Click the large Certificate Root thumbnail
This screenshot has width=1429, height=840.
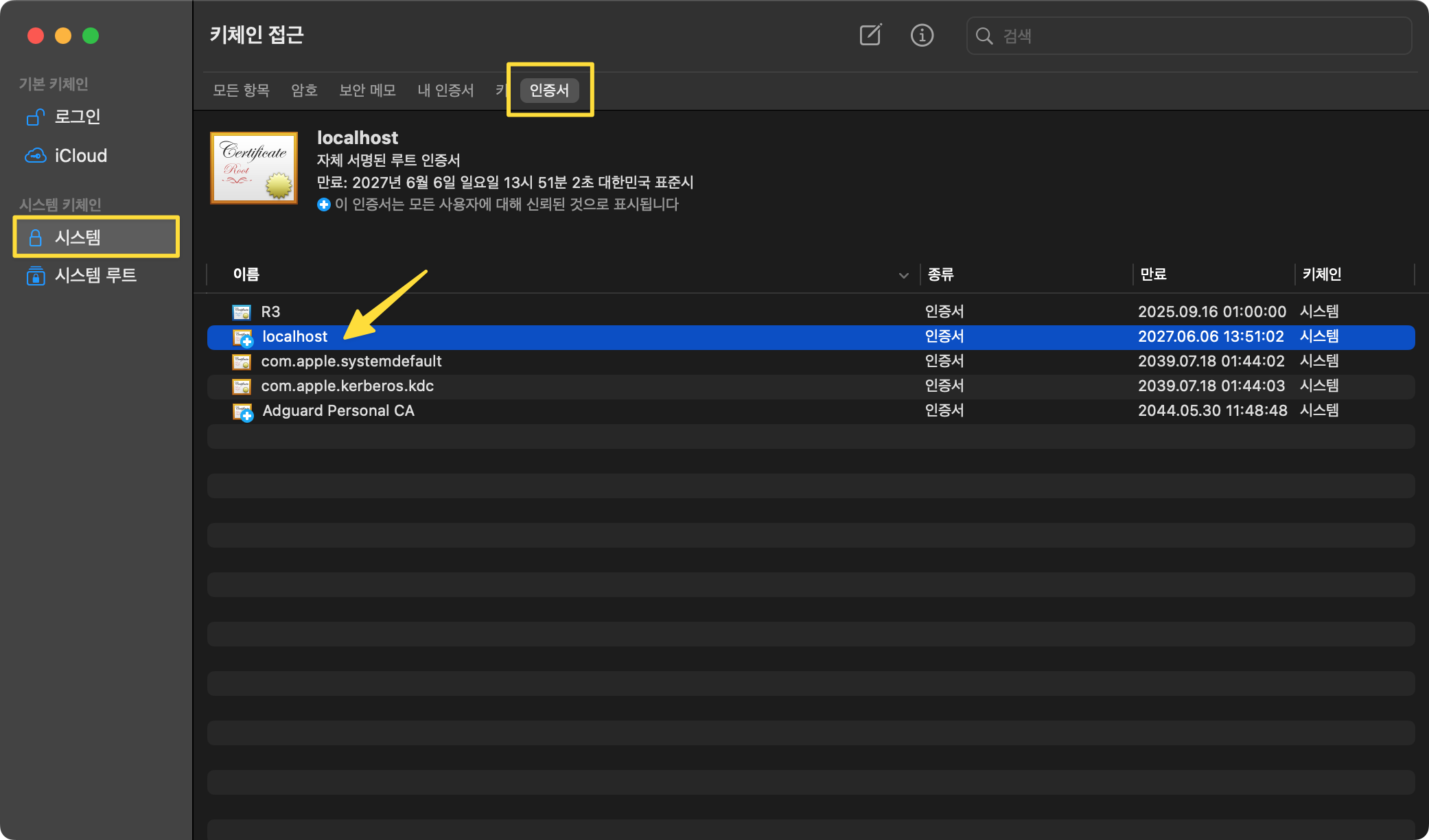(x=254, y=168)
